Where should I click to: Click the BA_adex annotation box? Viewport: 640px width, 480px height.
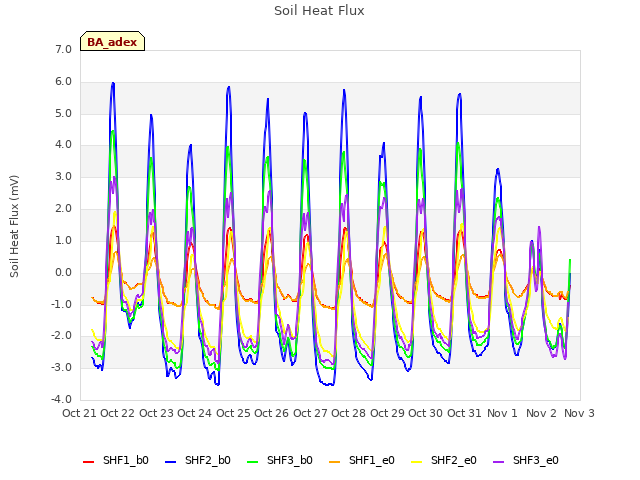click(112, 41)
